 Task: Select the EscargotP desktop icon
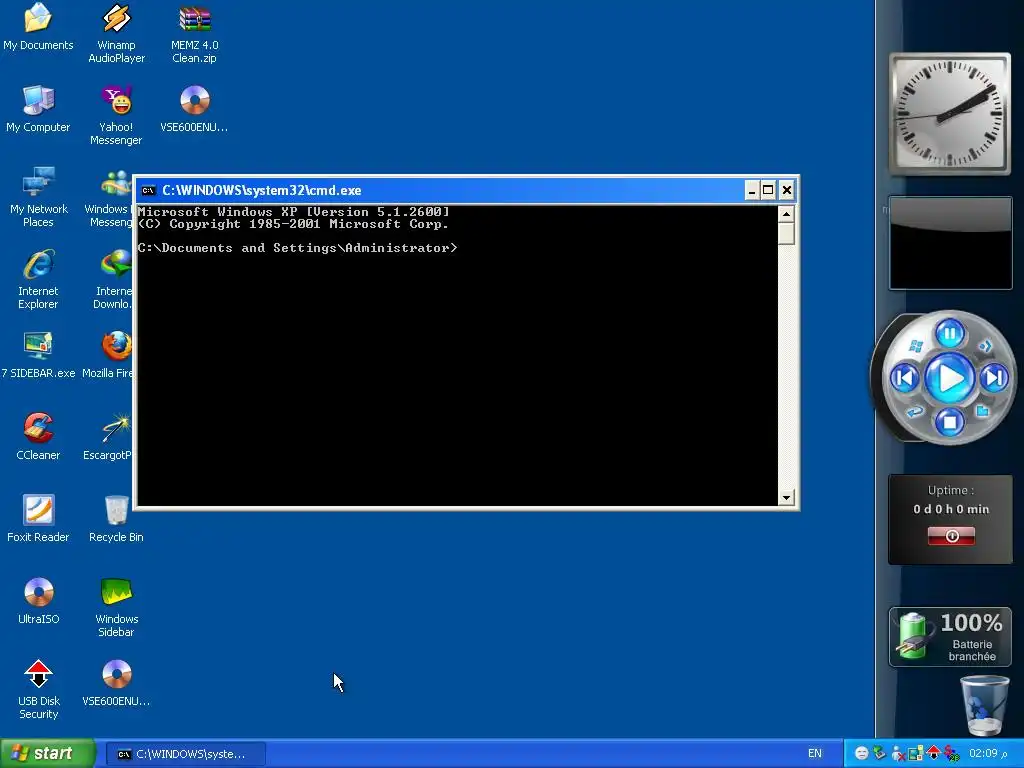108,437
